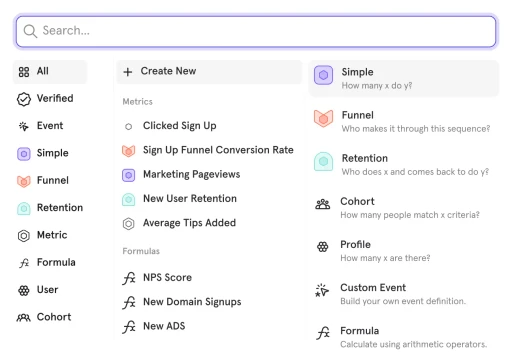
Task: Click large fx Formula icon in right panel
Action: tap(323, 333)
